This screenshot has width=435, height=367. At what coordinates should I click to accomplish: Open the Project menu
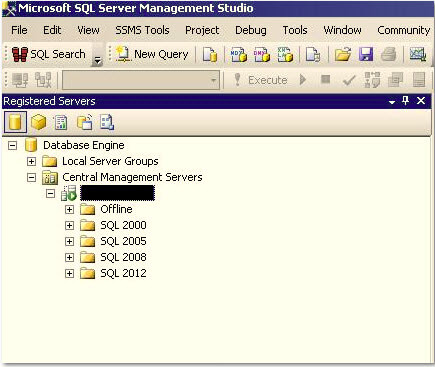(x=202, y=30)
